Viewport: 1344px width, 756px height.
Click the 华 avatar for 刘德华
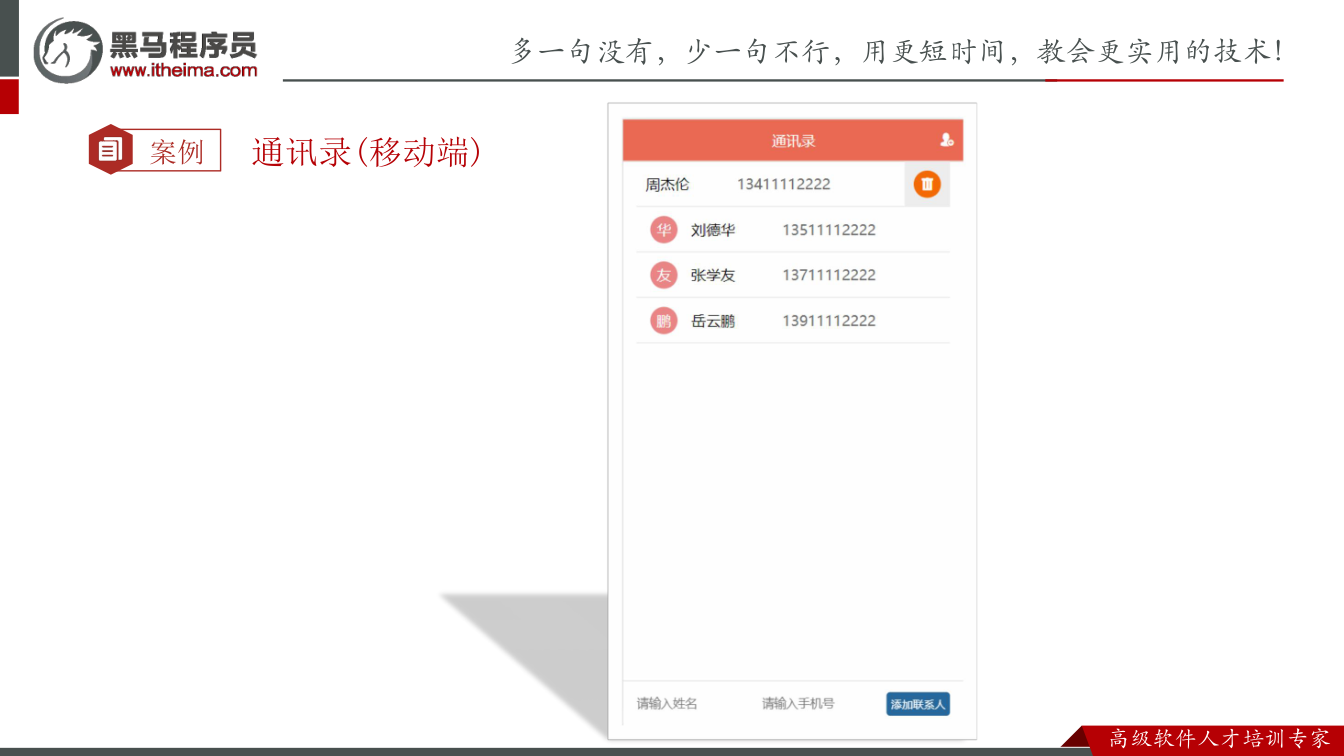[663, 230]
